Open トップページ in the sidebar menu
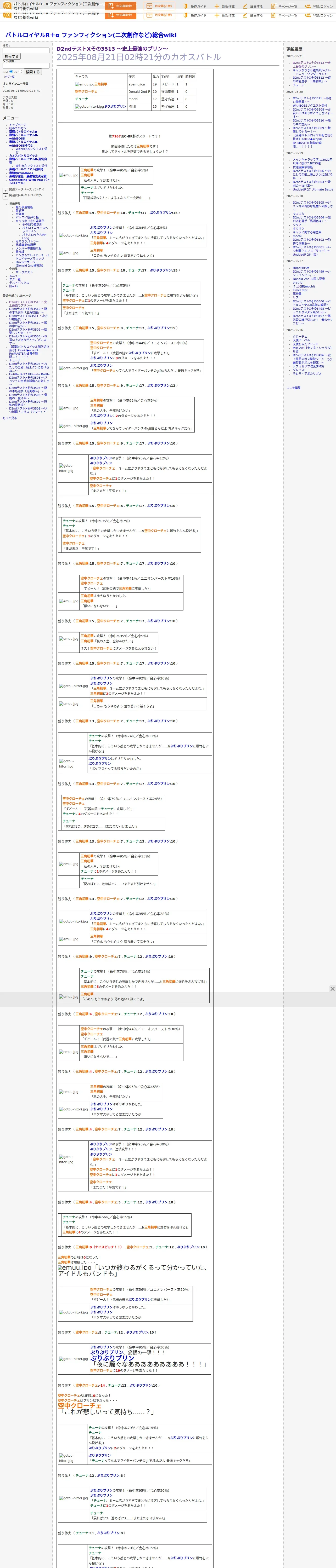Screen dimensions: 336x1568 (x=18, y=125)
